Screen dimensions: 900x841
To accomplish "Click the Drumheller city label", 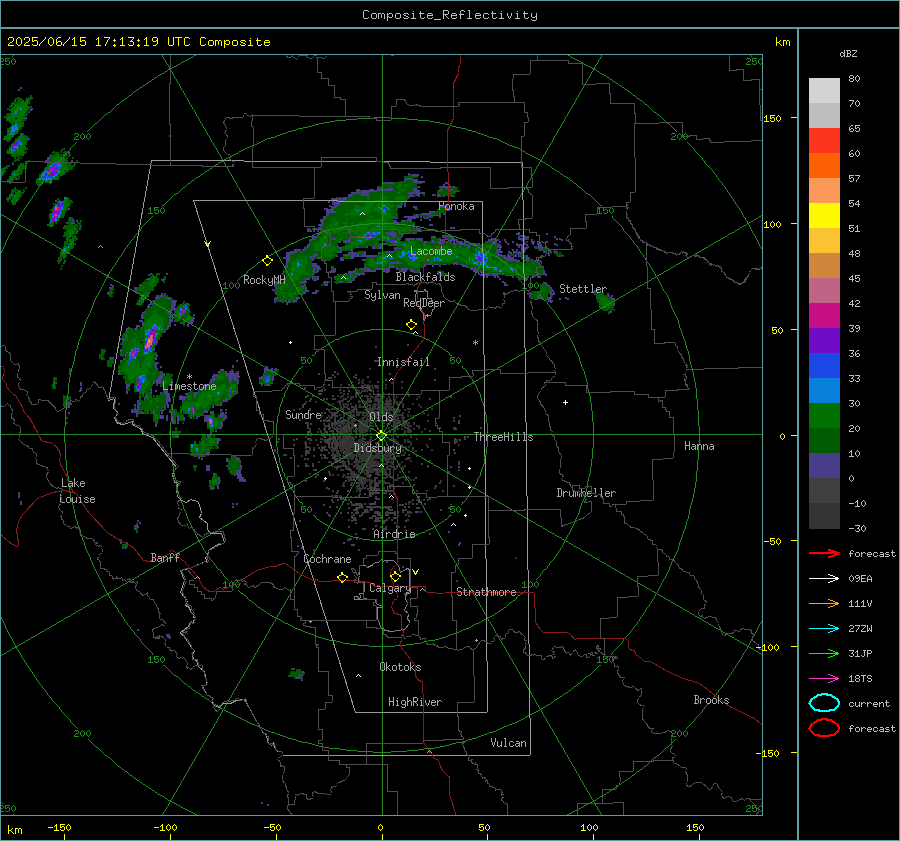I will [x=586, y=493].
